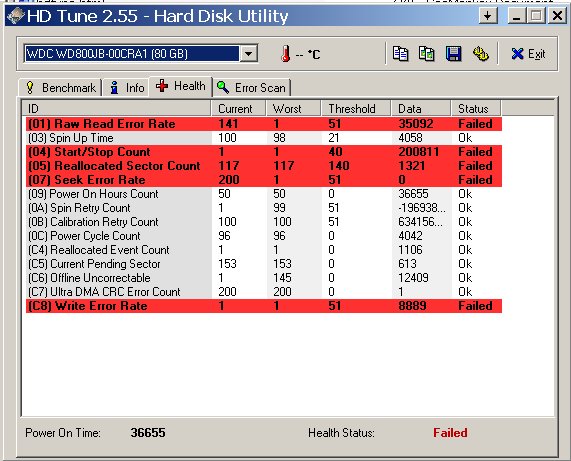Click data value 36655 in Power On Hours row
This screenshot has height=461, width=571.
point(413,194)
